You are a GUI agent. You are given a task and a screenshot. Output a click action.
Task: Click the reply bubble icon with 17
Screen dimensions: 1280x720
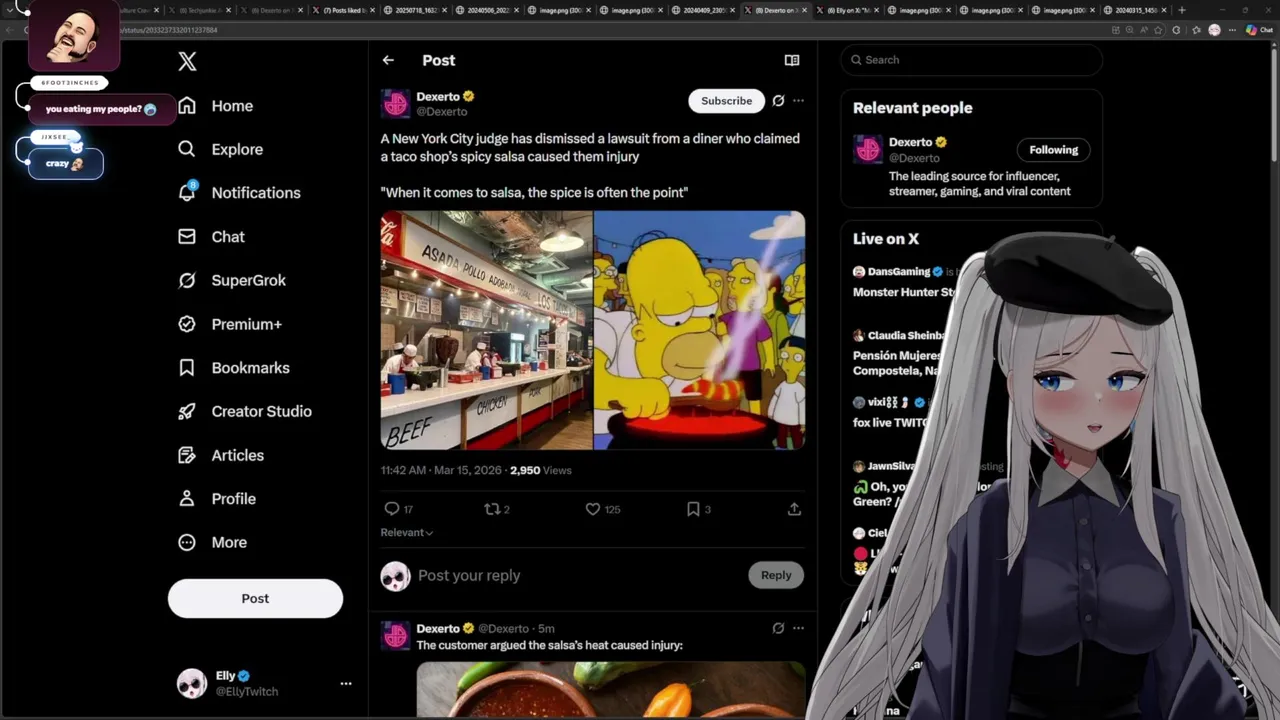392,509
